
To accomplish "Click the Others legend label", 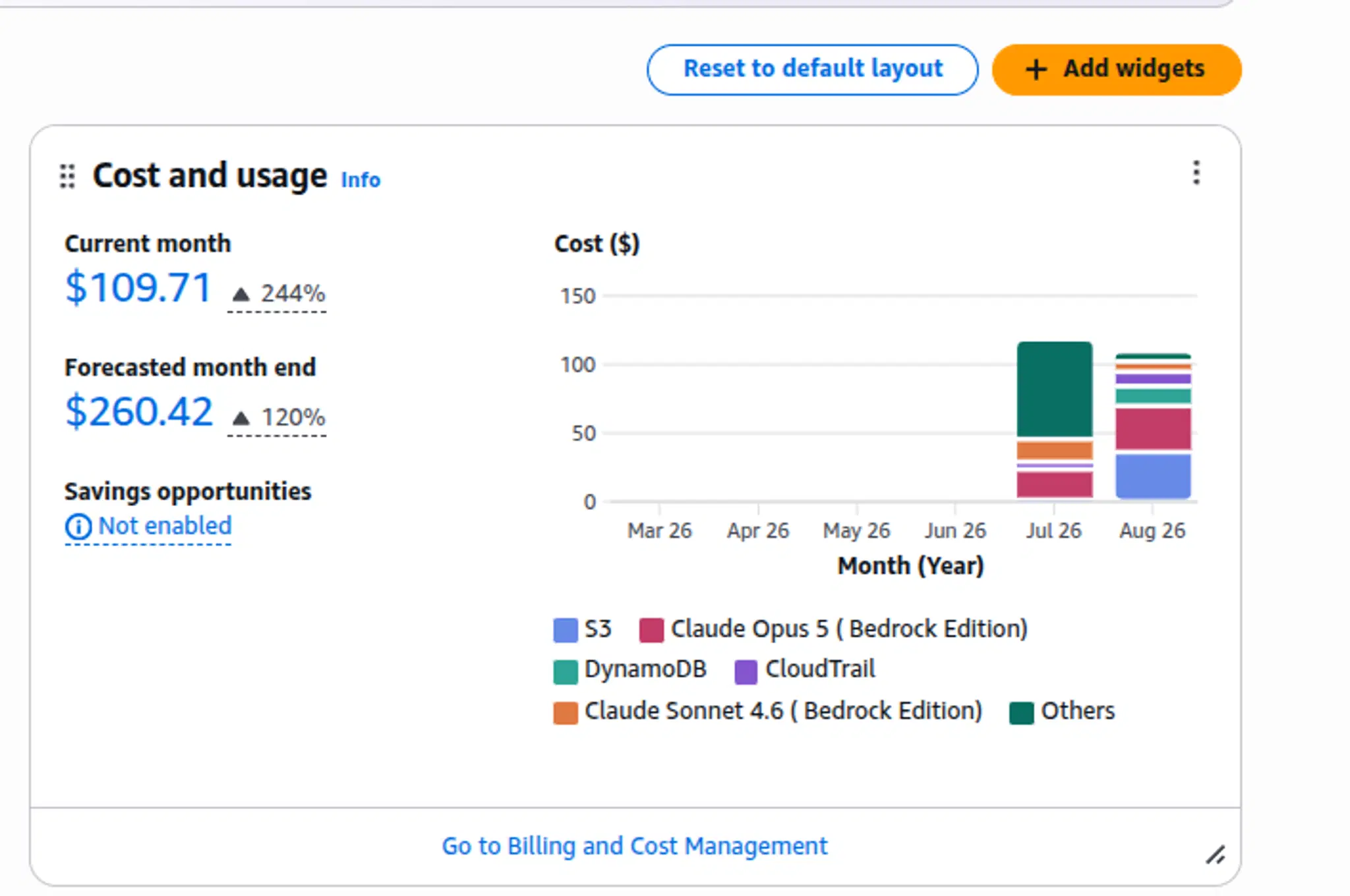I will point(1078,712).
